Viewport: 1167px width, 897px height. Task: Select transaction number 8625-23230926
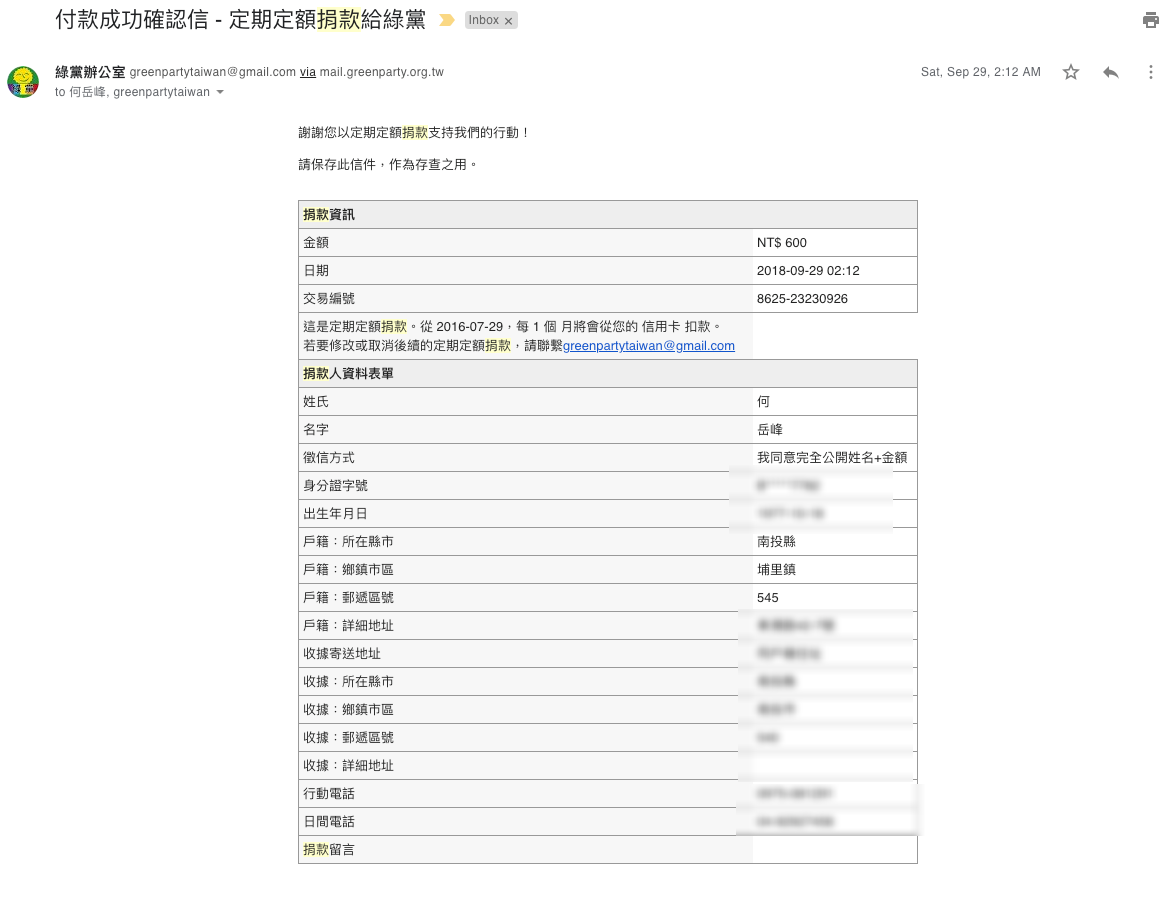tap(802, 299)
